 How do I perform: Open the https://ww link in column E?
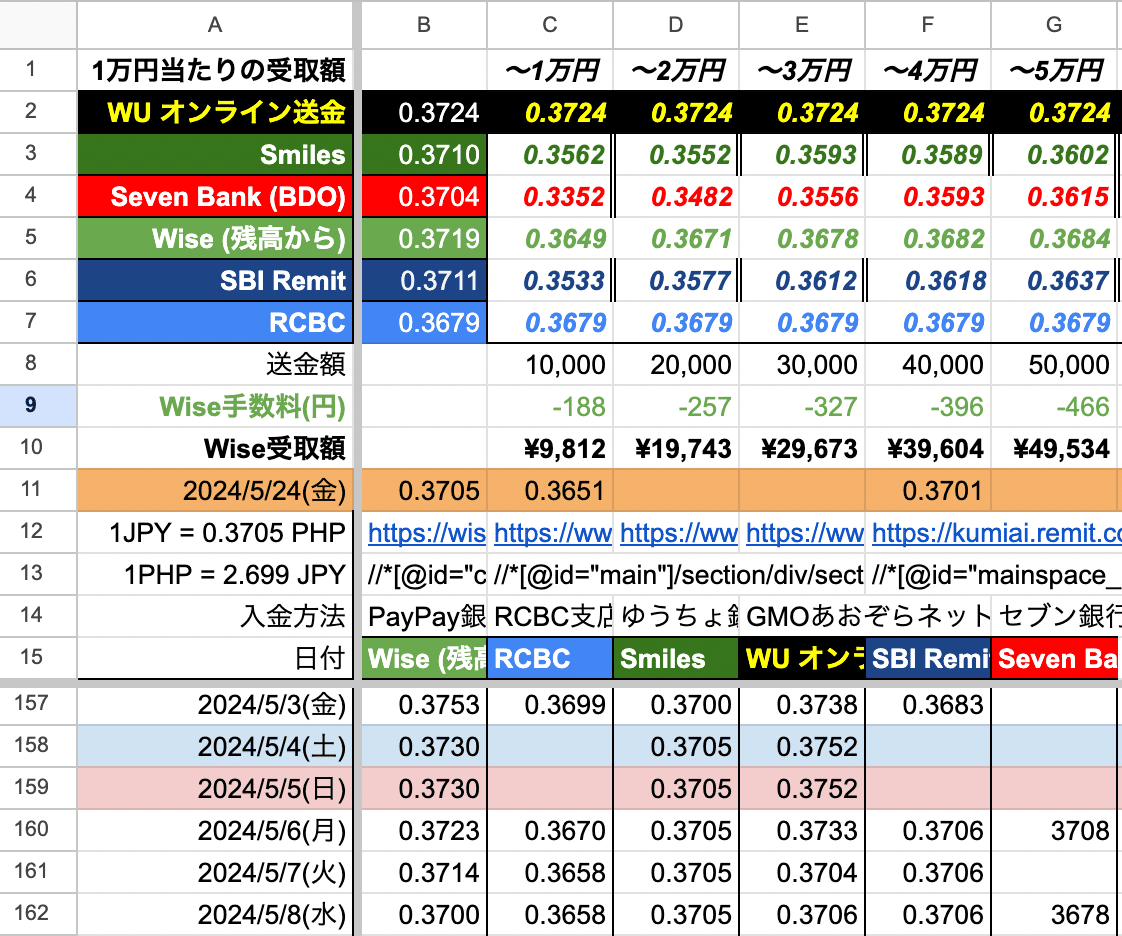[805, 532]
